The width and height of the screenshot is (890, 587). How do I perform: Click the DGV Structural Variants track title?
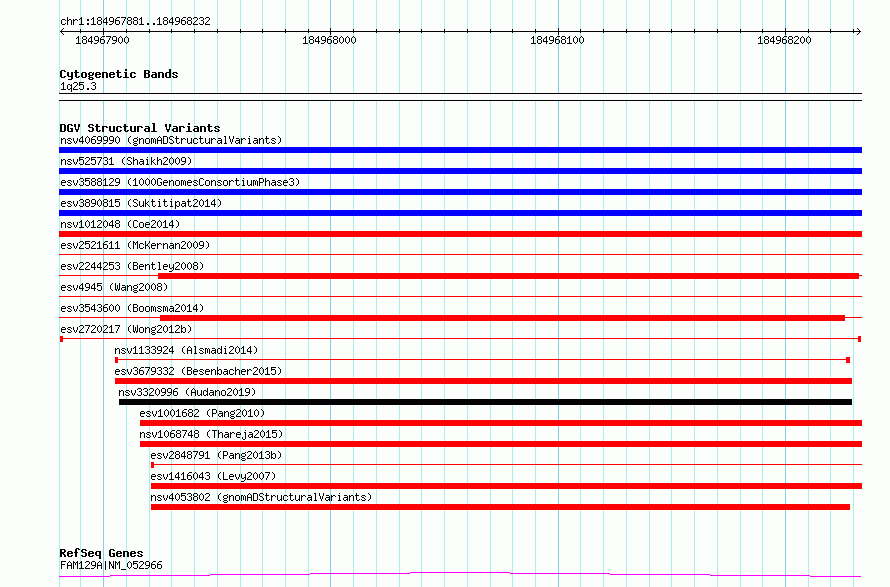click(140, 128)
